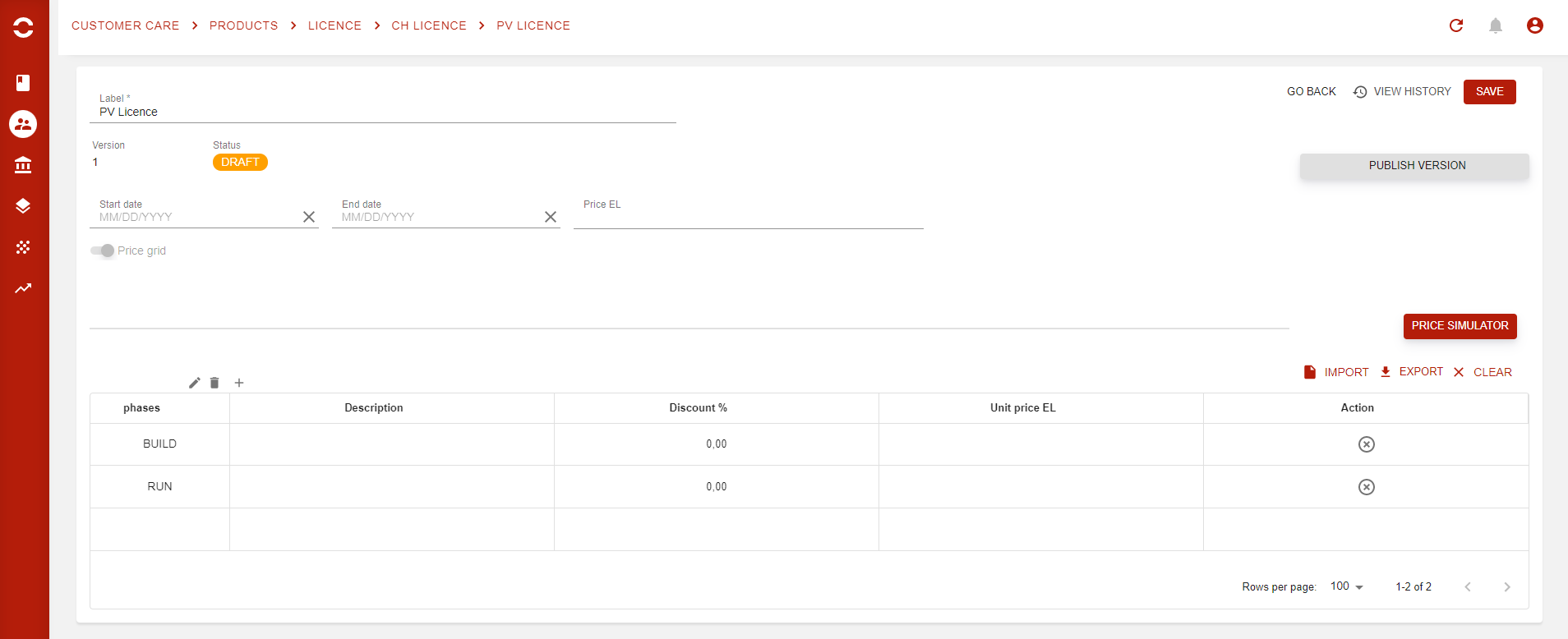This screenshot has width=1568, height=639.
Task: Remove the BUILD row using its action icon
Action: click(1366, 444)
